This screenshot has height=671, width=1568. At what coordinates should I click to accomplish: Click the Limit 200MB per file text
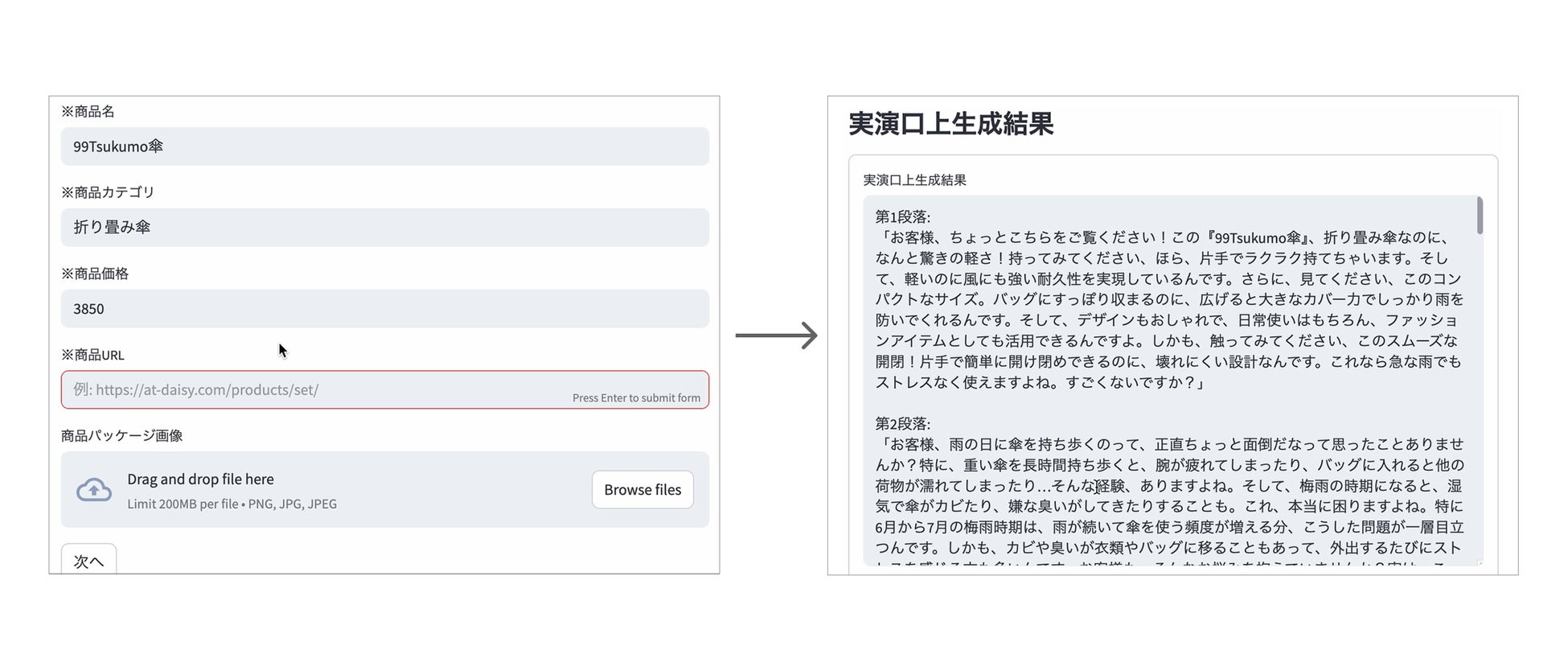point(183,504)
